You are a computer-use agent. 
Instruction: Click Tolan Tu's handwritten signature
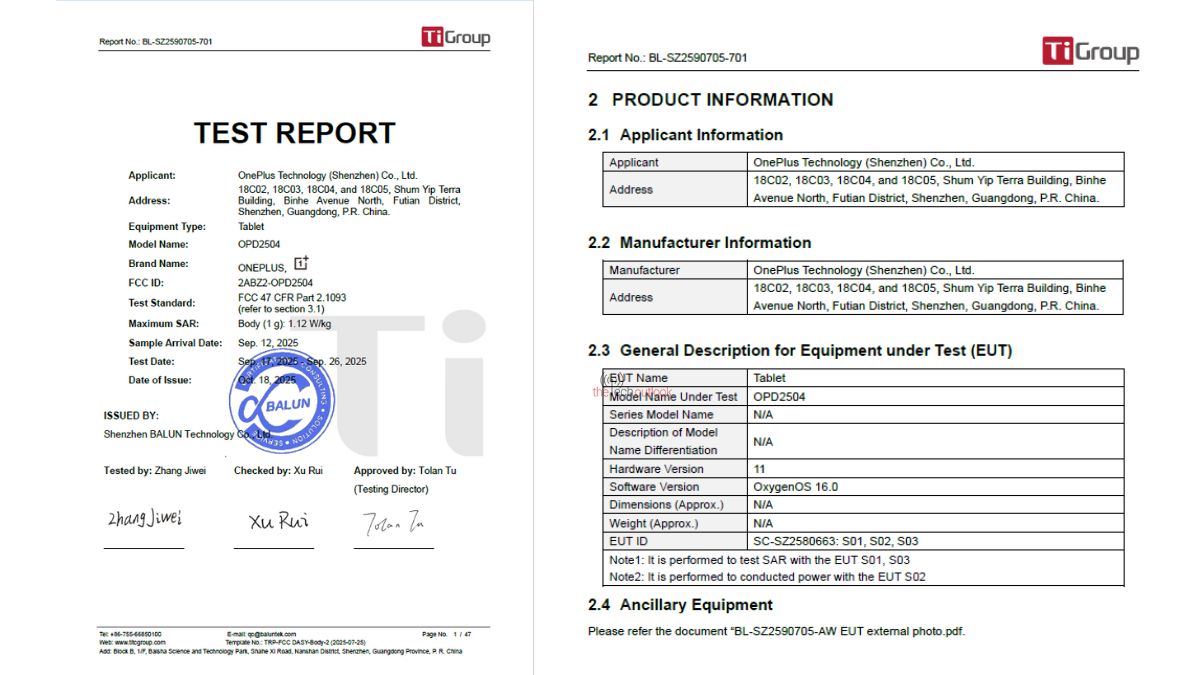[393, 523]
